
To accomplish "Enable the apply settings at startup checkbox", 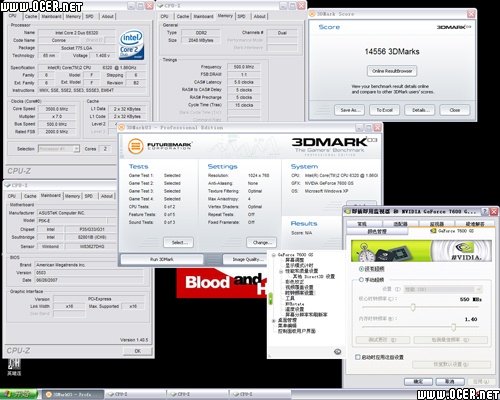I will pos(358,357).
